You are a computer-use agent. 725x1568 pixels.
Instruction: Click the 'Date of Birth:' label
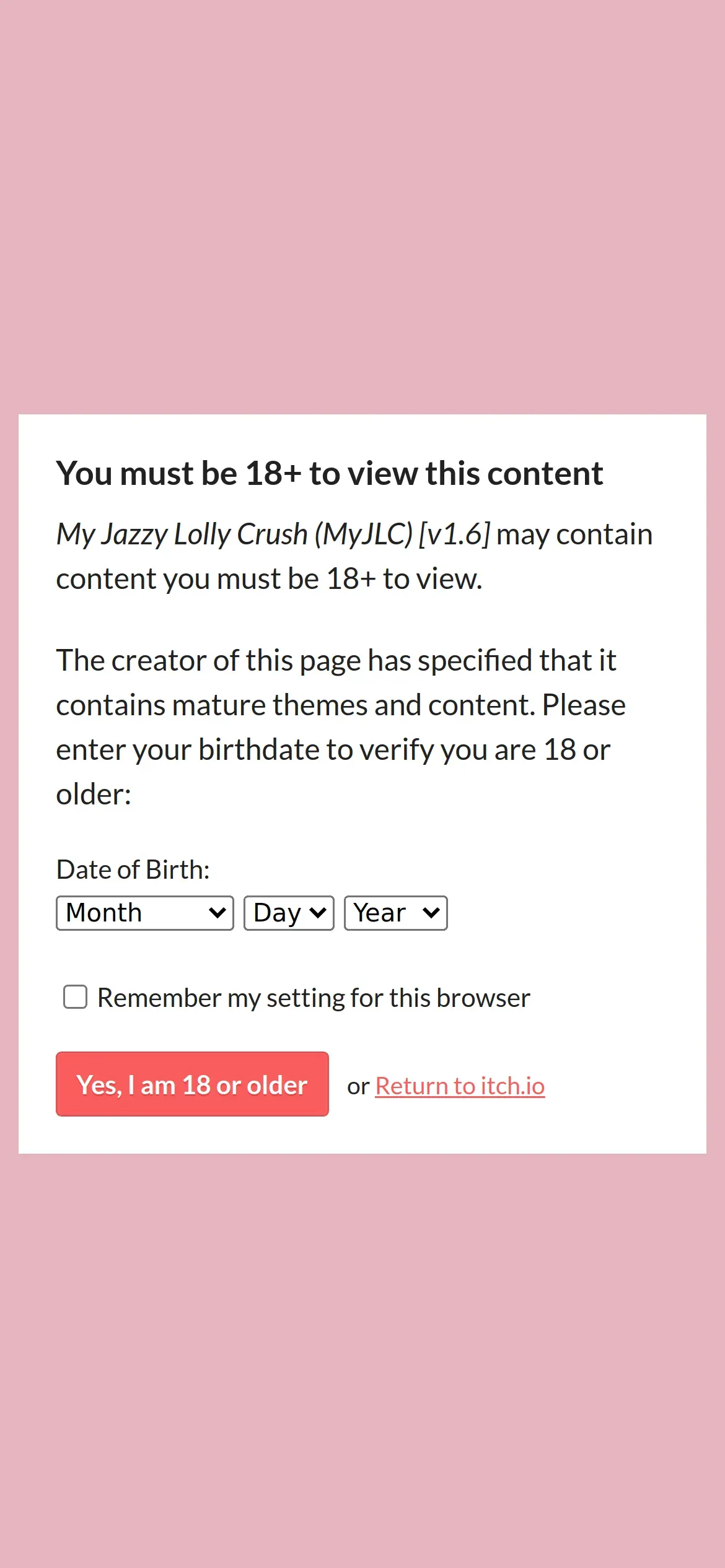pos(133,869)
